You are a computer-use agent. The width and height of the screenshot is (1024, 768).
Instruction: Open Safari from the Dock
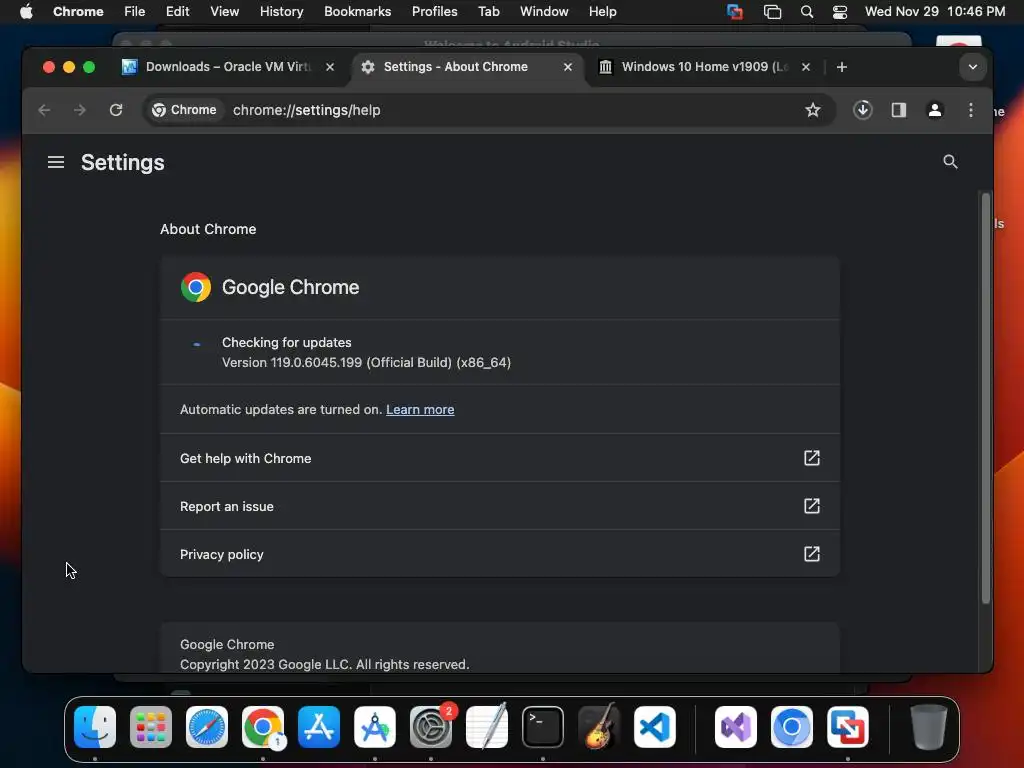[207, 727]
